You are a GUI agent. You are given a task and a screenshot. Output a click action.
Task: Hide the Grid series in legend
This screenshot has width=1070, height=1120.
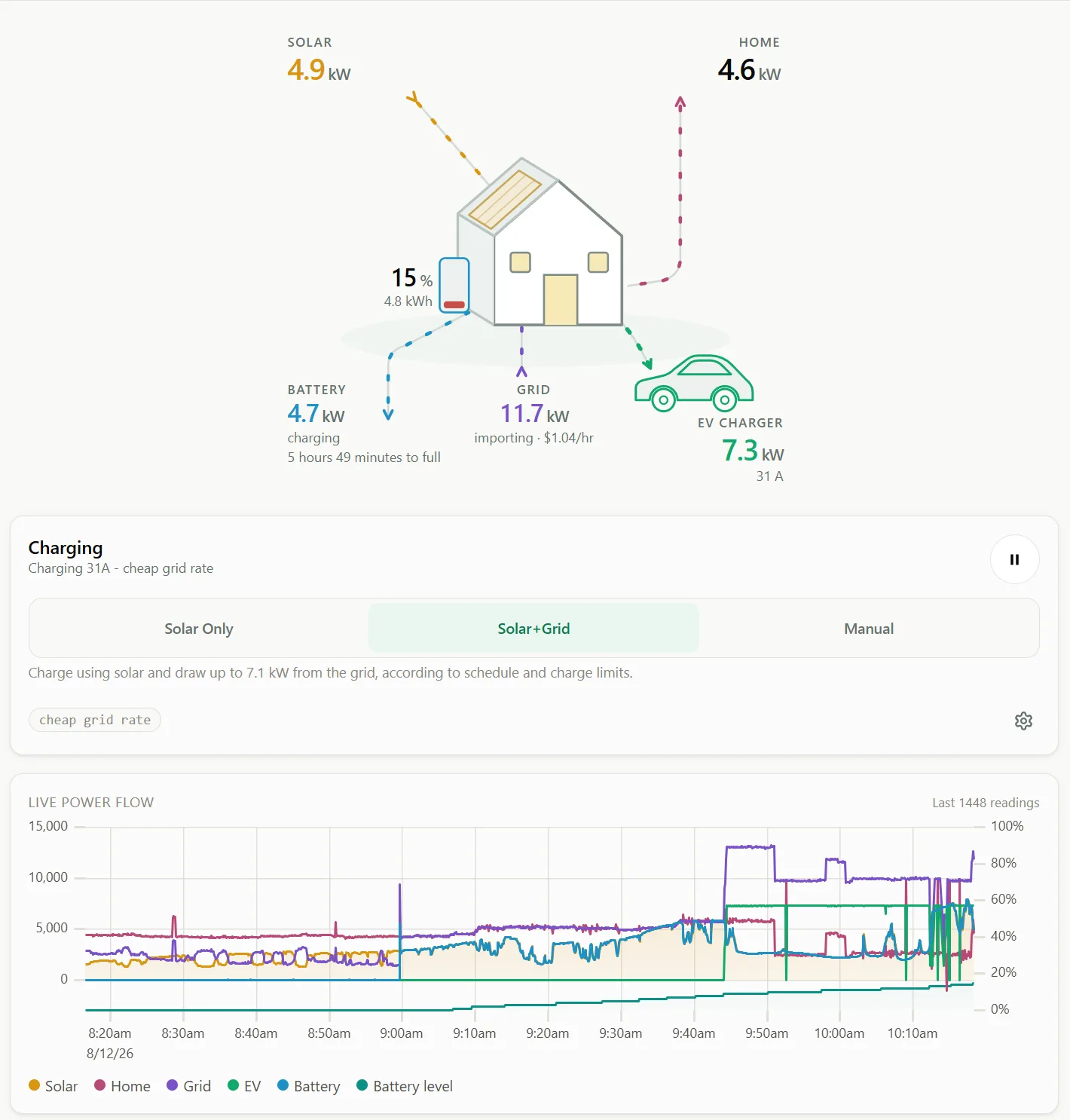point(189,1086)
